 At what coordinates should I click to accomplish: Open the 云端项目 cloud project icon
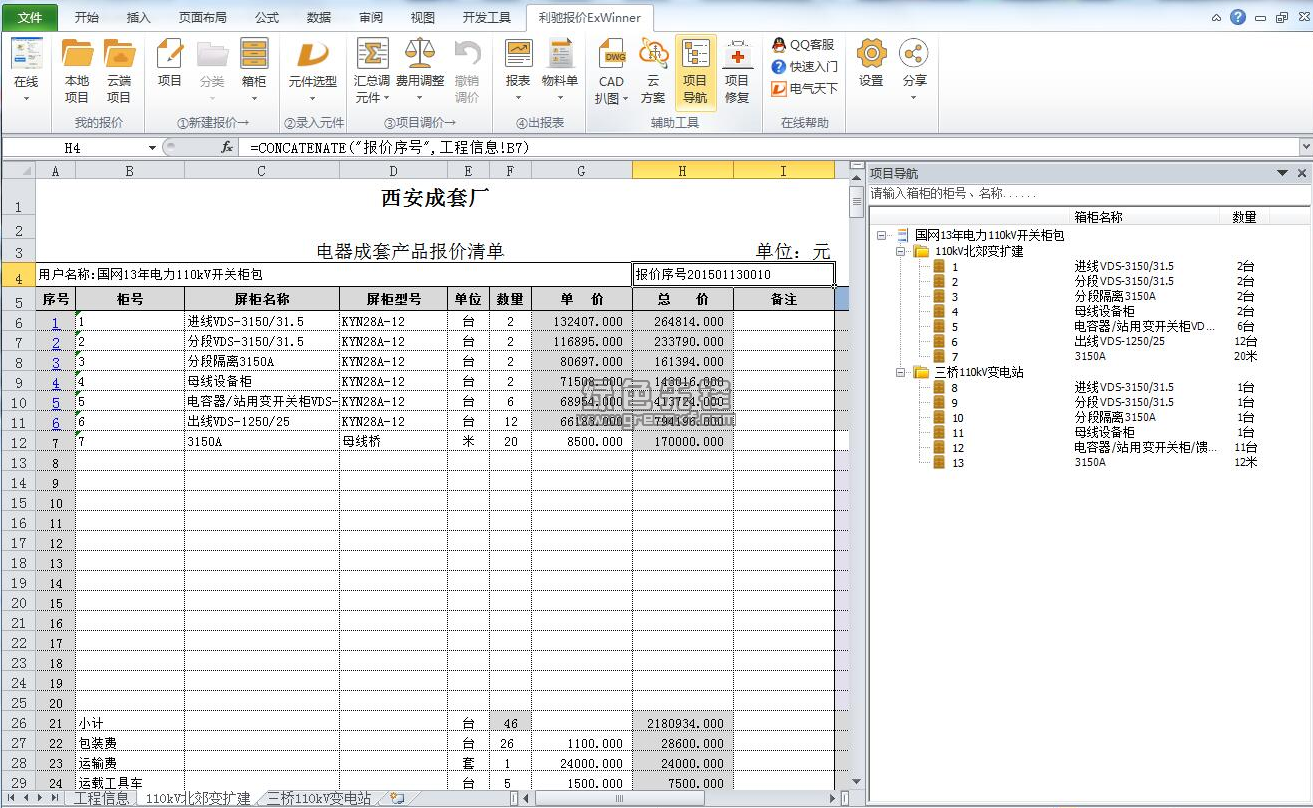119,54
